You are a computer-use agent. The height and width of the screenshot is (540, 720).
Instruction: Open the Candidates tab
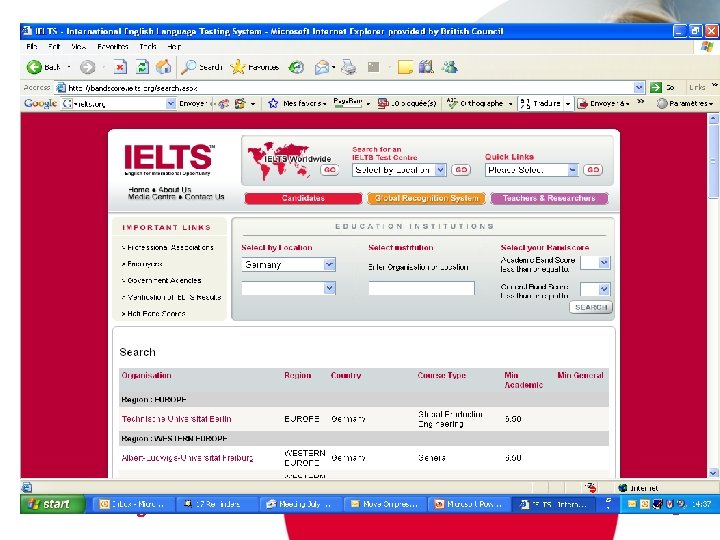[303, 198]
